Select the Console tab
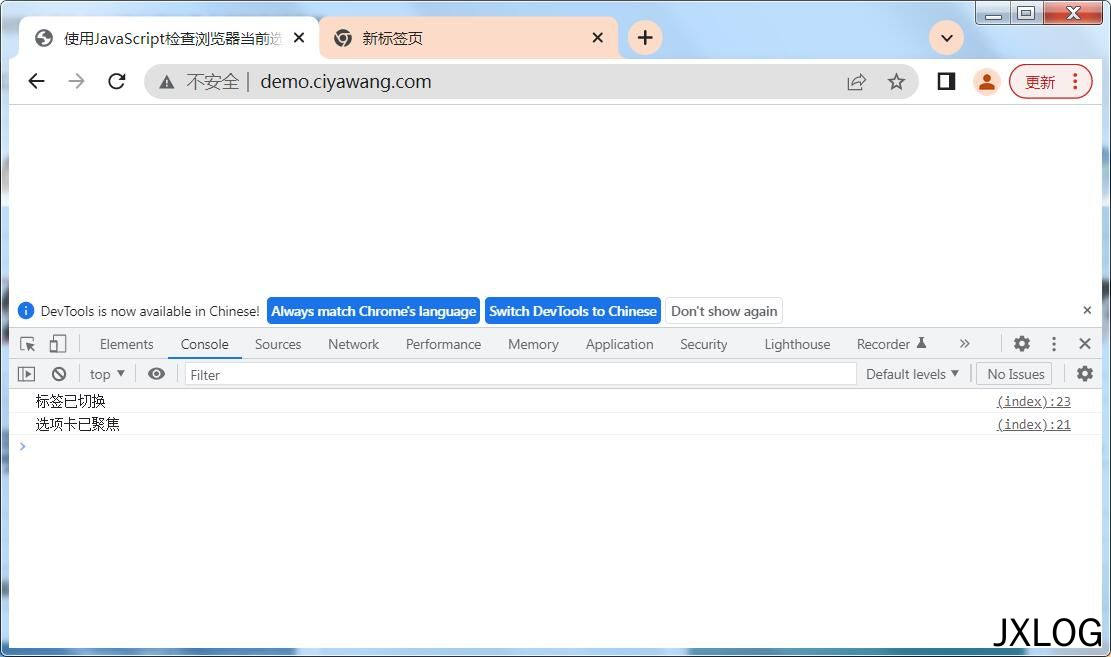Image resolution: width=1111 pixels, height=657 pixels. point(204,344)
